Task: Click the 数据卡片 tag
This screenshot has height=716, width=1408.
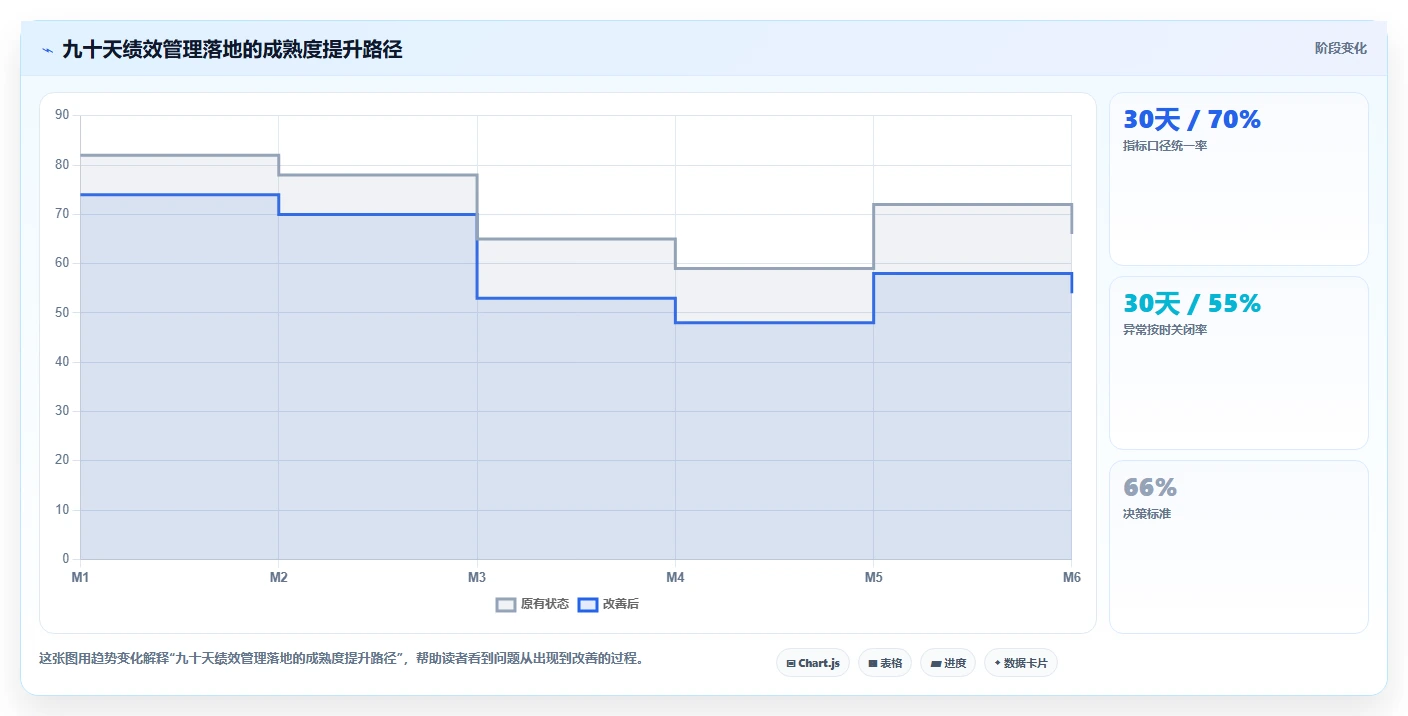Action: coord(1021,663)
